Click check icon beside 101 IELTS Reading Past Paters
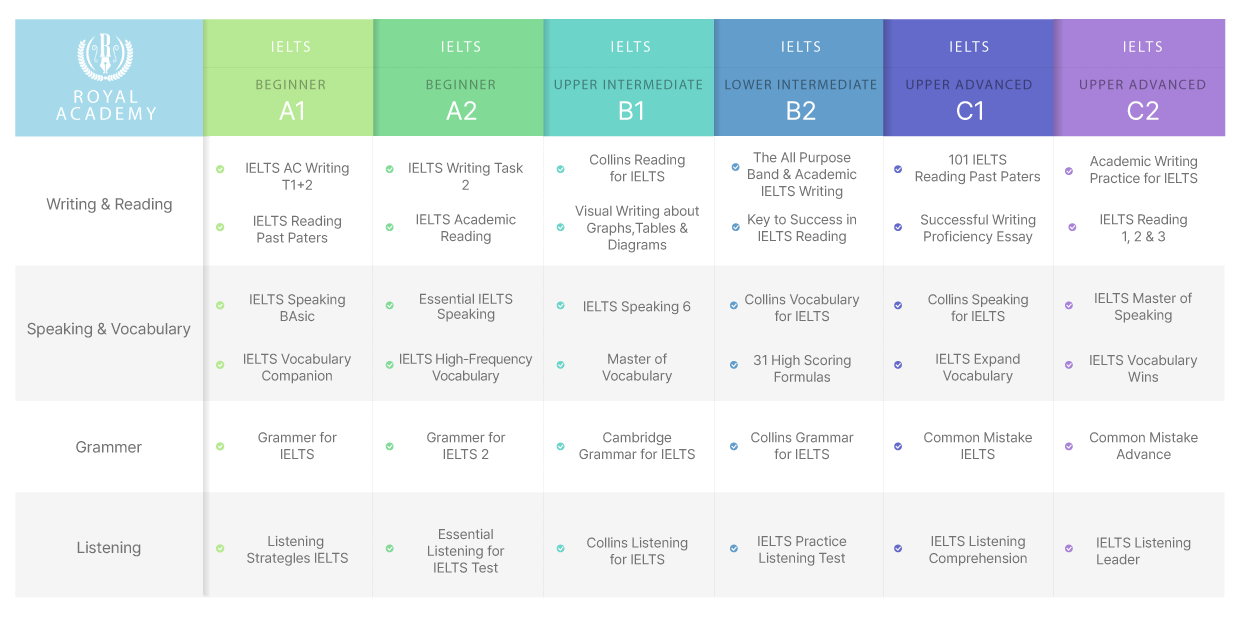Image resolution: width=1242 pixels, height=636 pixels. click(x=898, y=169)
